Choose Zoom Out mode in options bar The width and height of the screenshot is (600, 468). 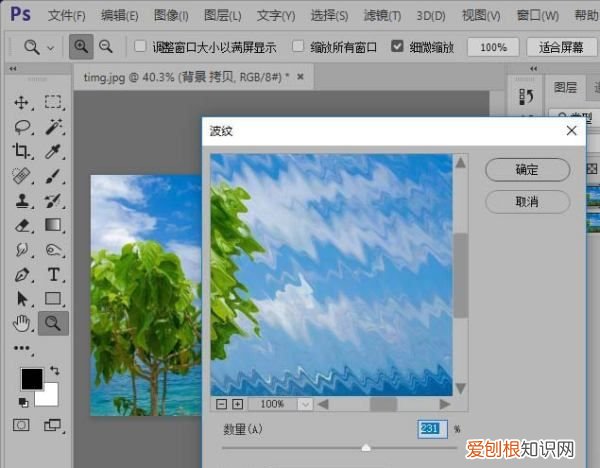coord(106,47)
